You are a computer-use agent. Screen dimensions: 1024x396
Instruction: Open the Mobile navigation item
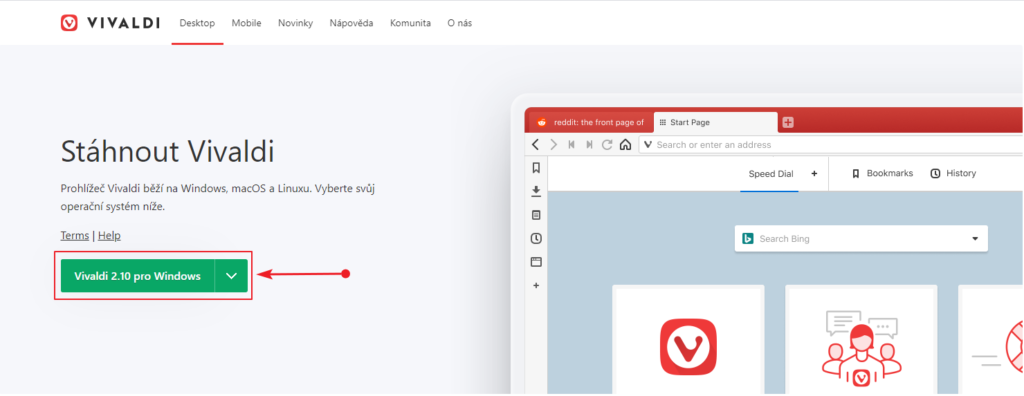[246, 23]
